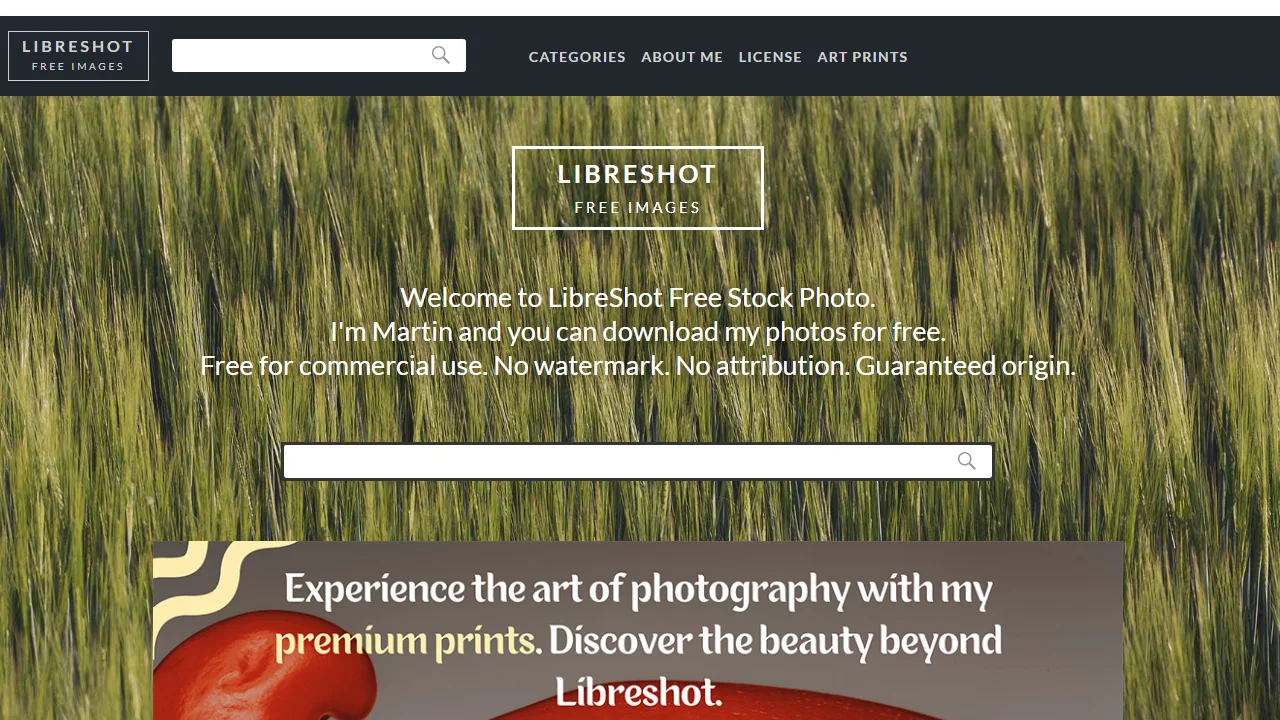Click "FREE IMAGES" subtitle in header logo
Viewport: 1280px width, 720px height.
pos(78,67)
